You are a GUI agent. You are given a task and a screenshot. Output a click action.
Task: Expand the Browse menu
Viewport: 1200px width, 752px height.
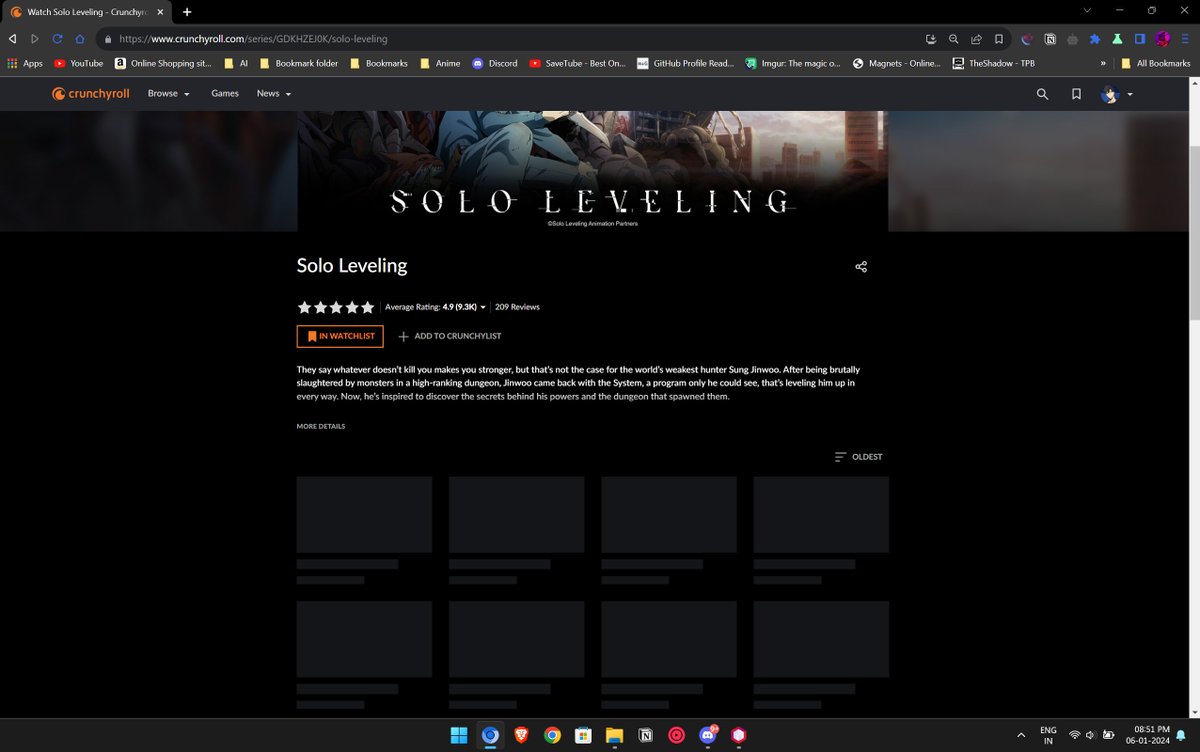[168, 93]
